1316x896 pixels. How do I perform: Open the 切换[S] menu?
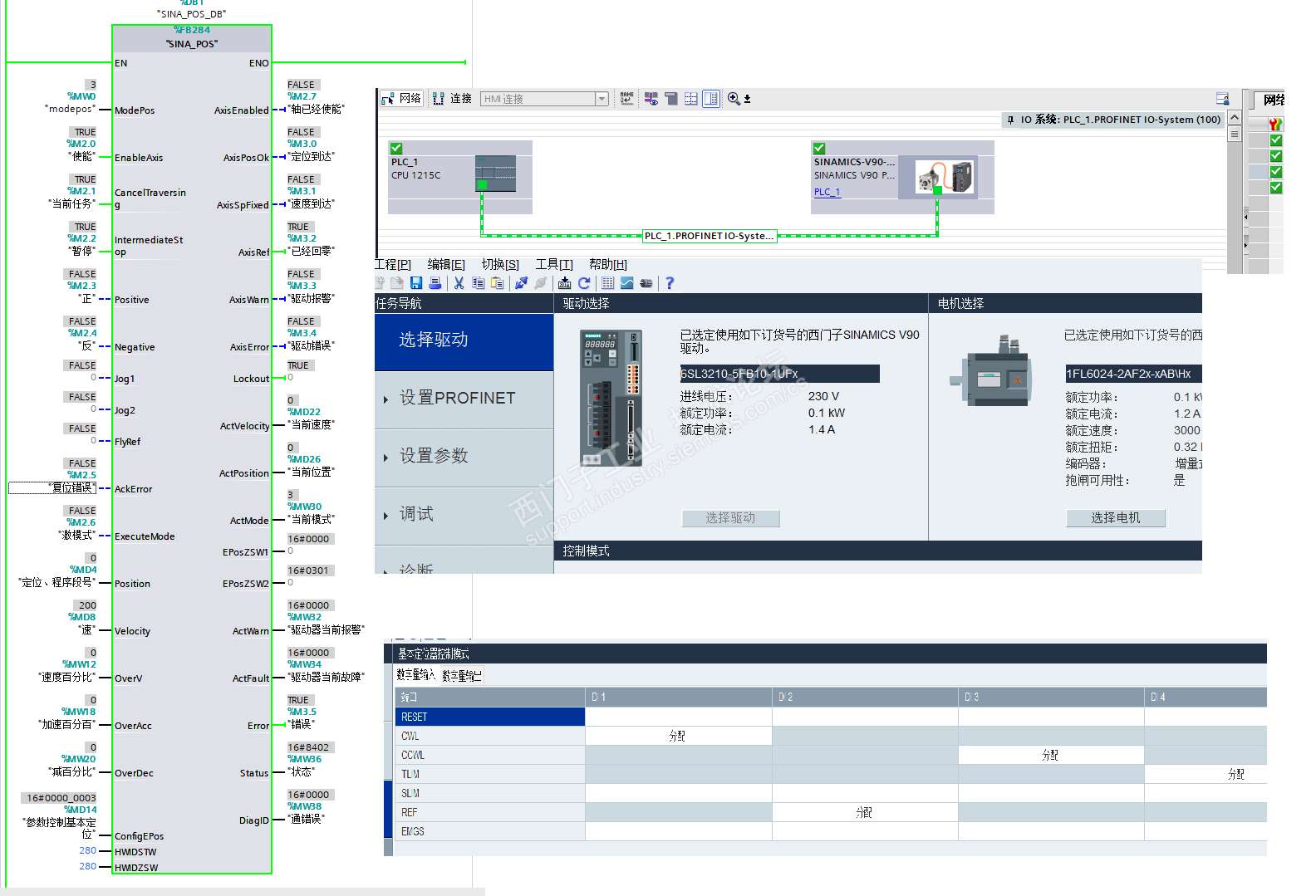point(500,264)
